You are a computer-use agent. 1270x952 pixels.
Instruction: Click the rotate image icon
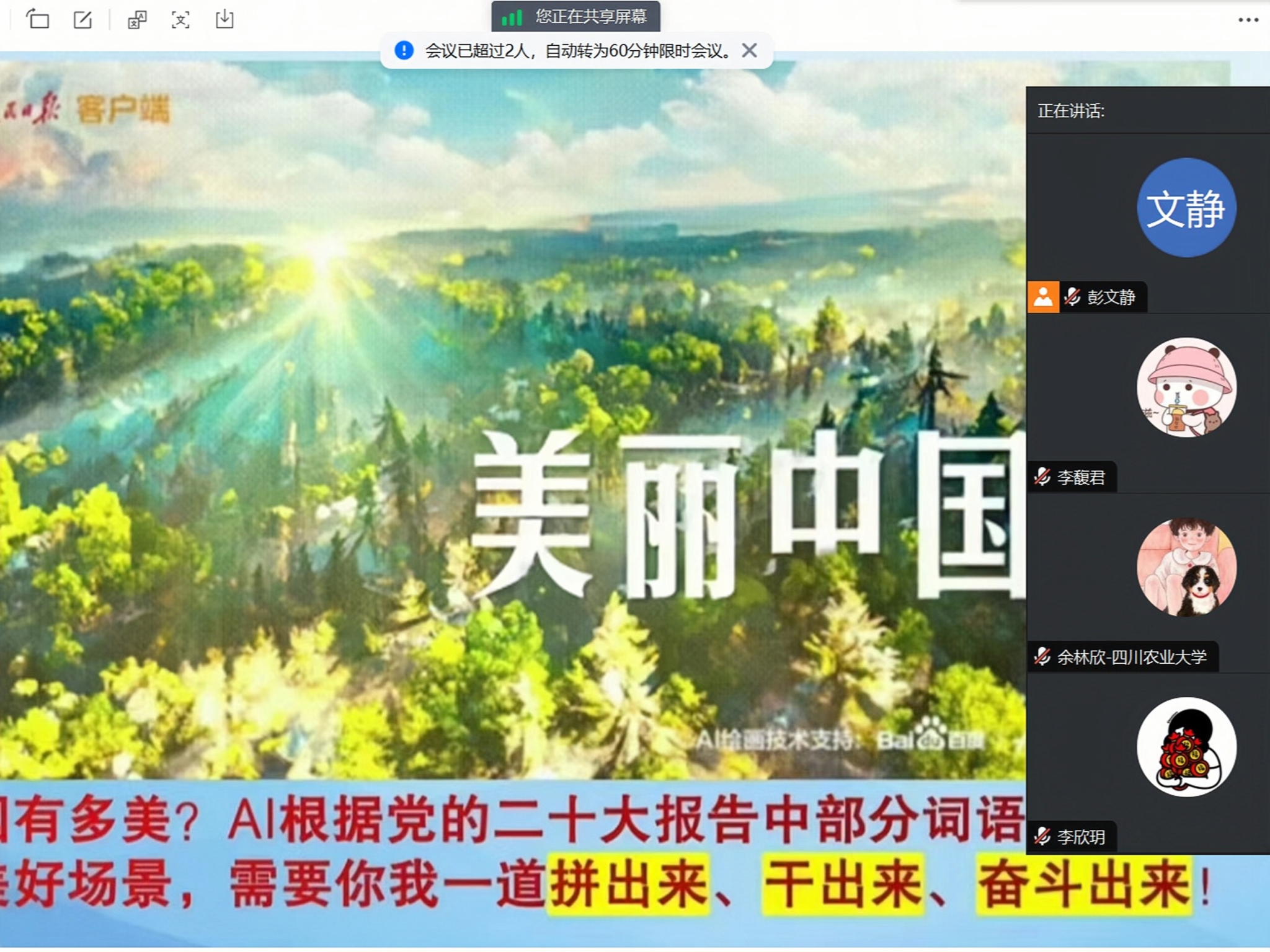click(x=38, y=20)
